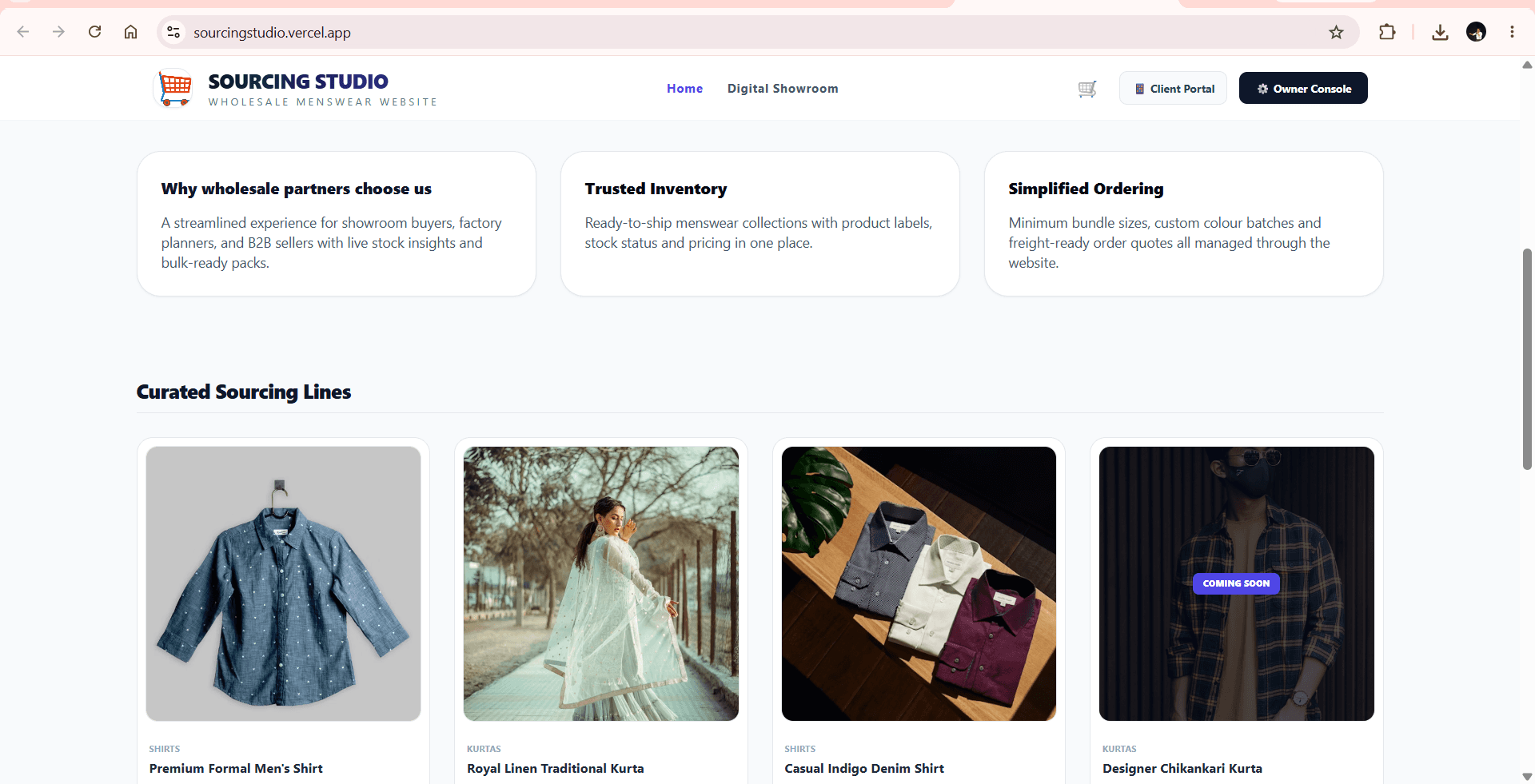Open the Premium Formal Men's Shirt image
The image size is (1535, 784).
coord(283,583)
